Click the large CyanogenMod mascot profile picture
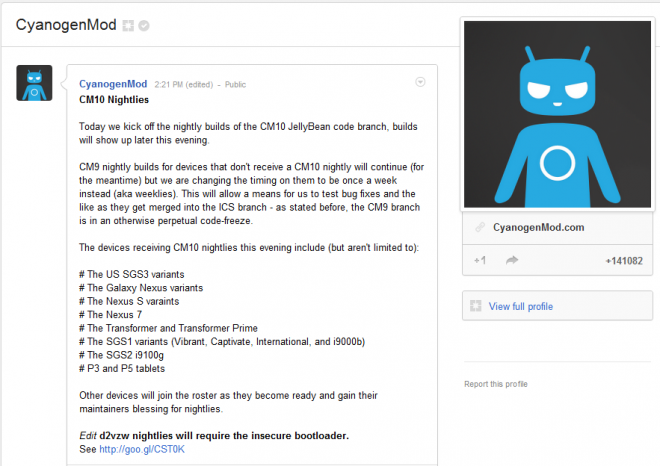 (557, 114)
